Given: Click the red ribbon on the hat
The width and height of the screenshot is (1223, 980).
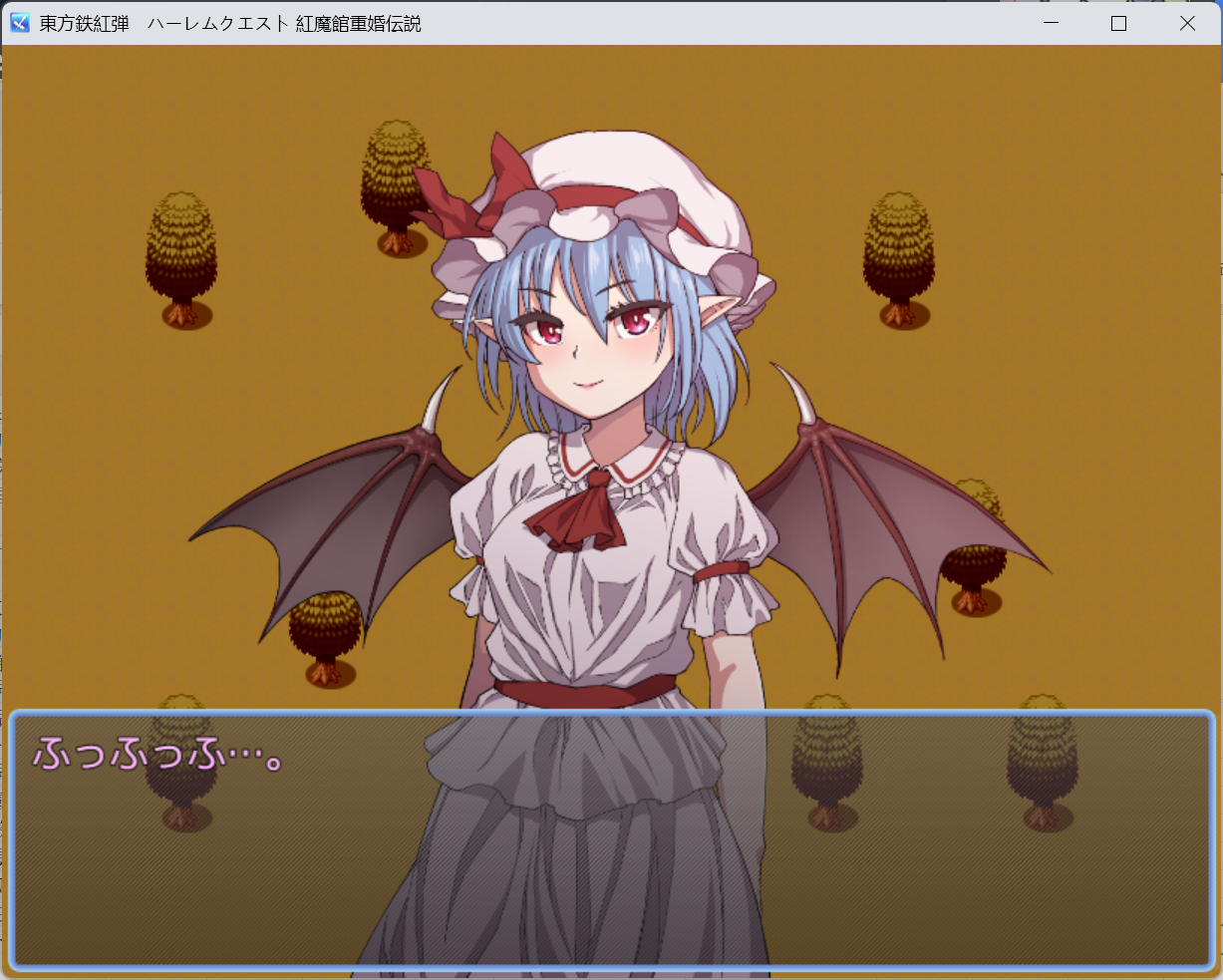Looking at the screenshot, I should click(468, 194).
